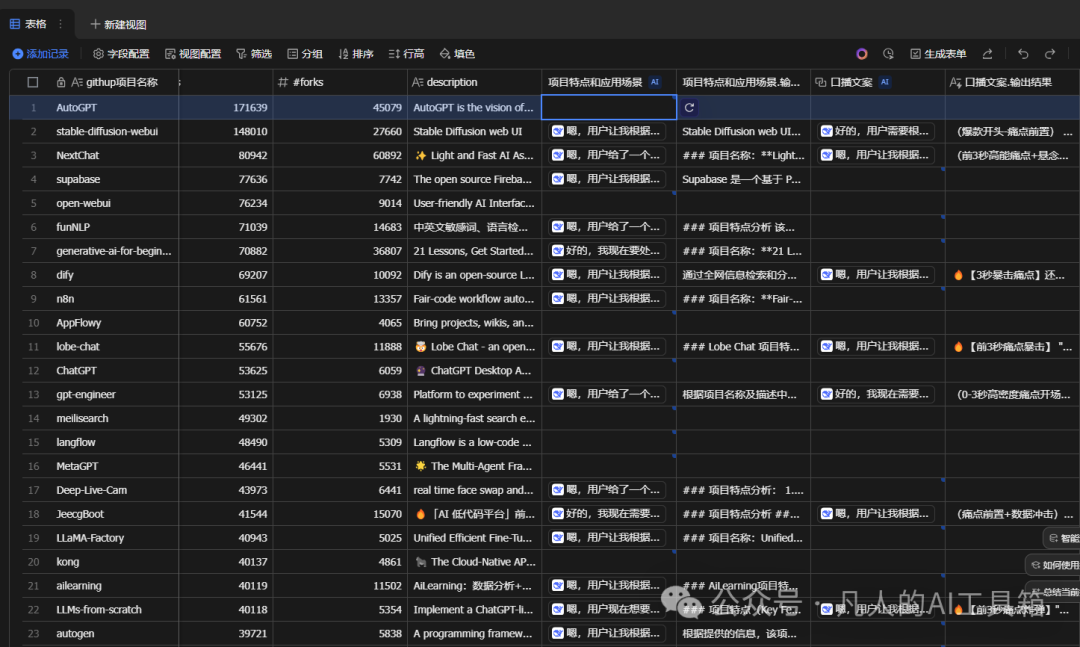Click the star count 171639
The height and width of the screenshot is (647, 1080).
pos(249,107)
